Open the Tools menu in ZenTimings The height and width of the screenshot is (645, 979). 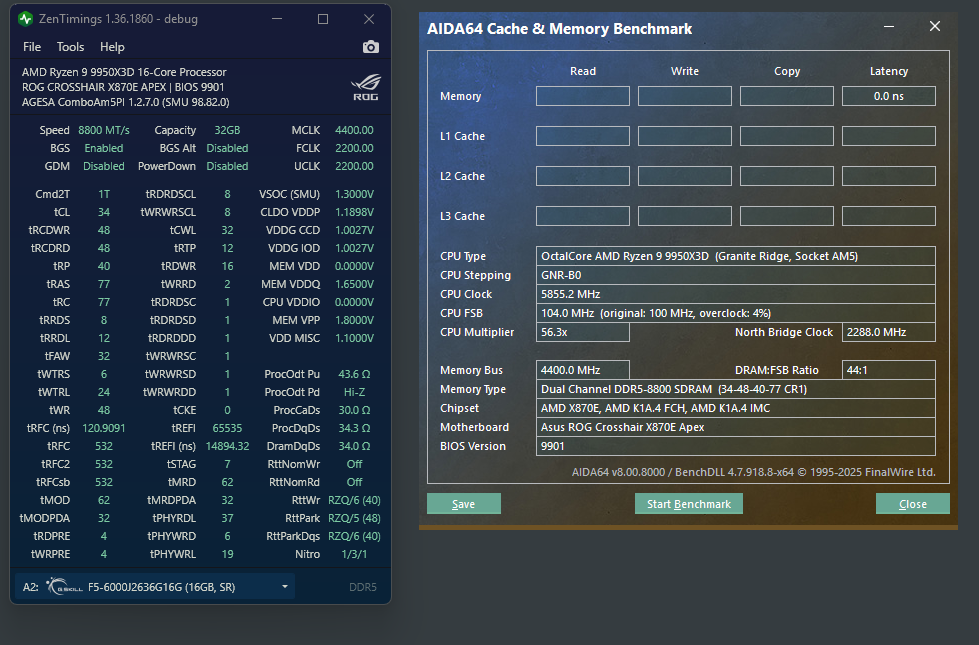[x=70, y=47]
